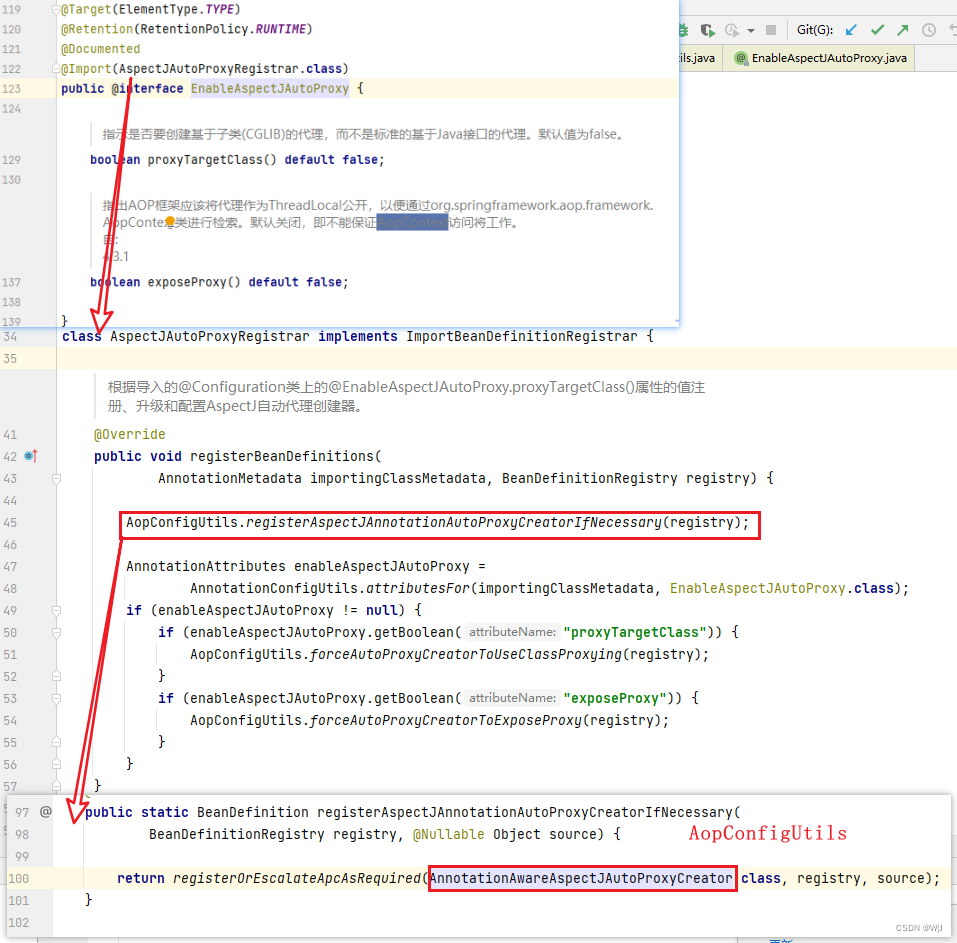Click the @Nullable annotation on line 98

(449, 834)
